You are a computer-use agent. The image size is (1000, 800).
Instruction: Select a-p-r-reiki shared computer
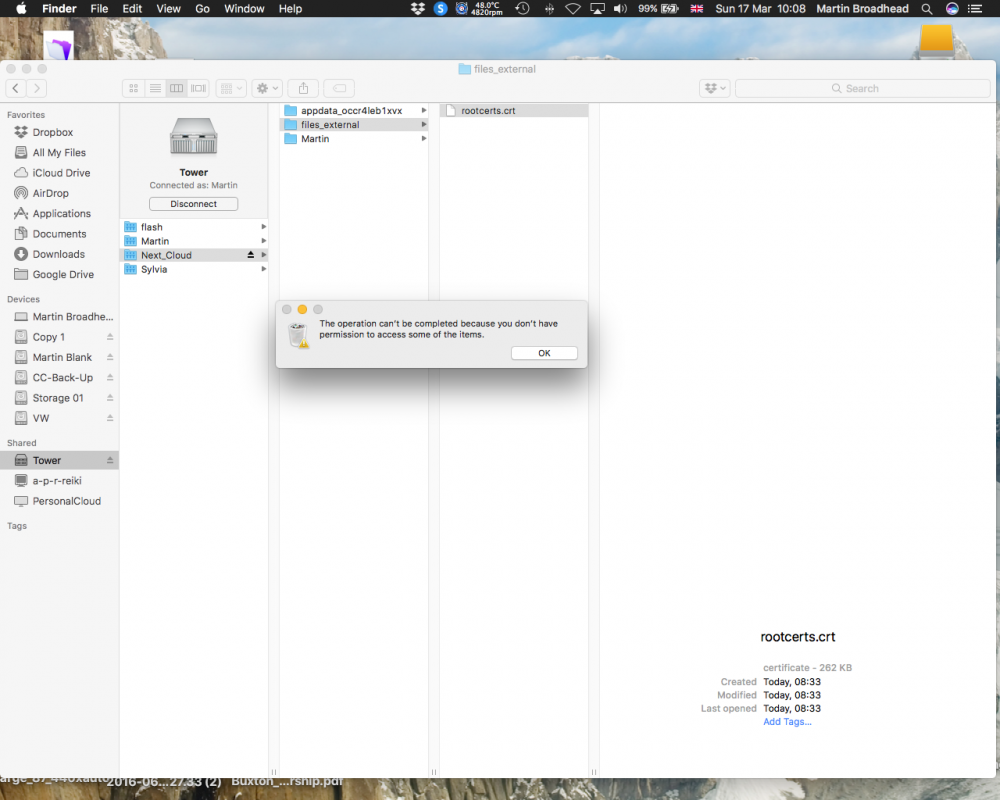tap(59, 480)
